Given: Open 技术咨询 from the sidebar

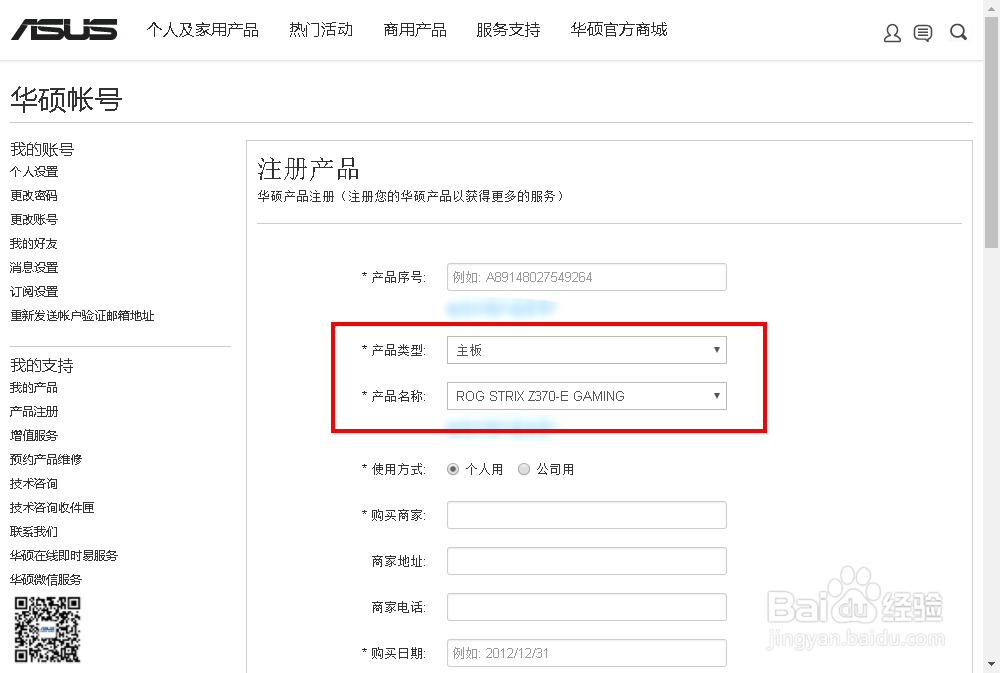Looking at the screenshot, I should click(32, 483).
